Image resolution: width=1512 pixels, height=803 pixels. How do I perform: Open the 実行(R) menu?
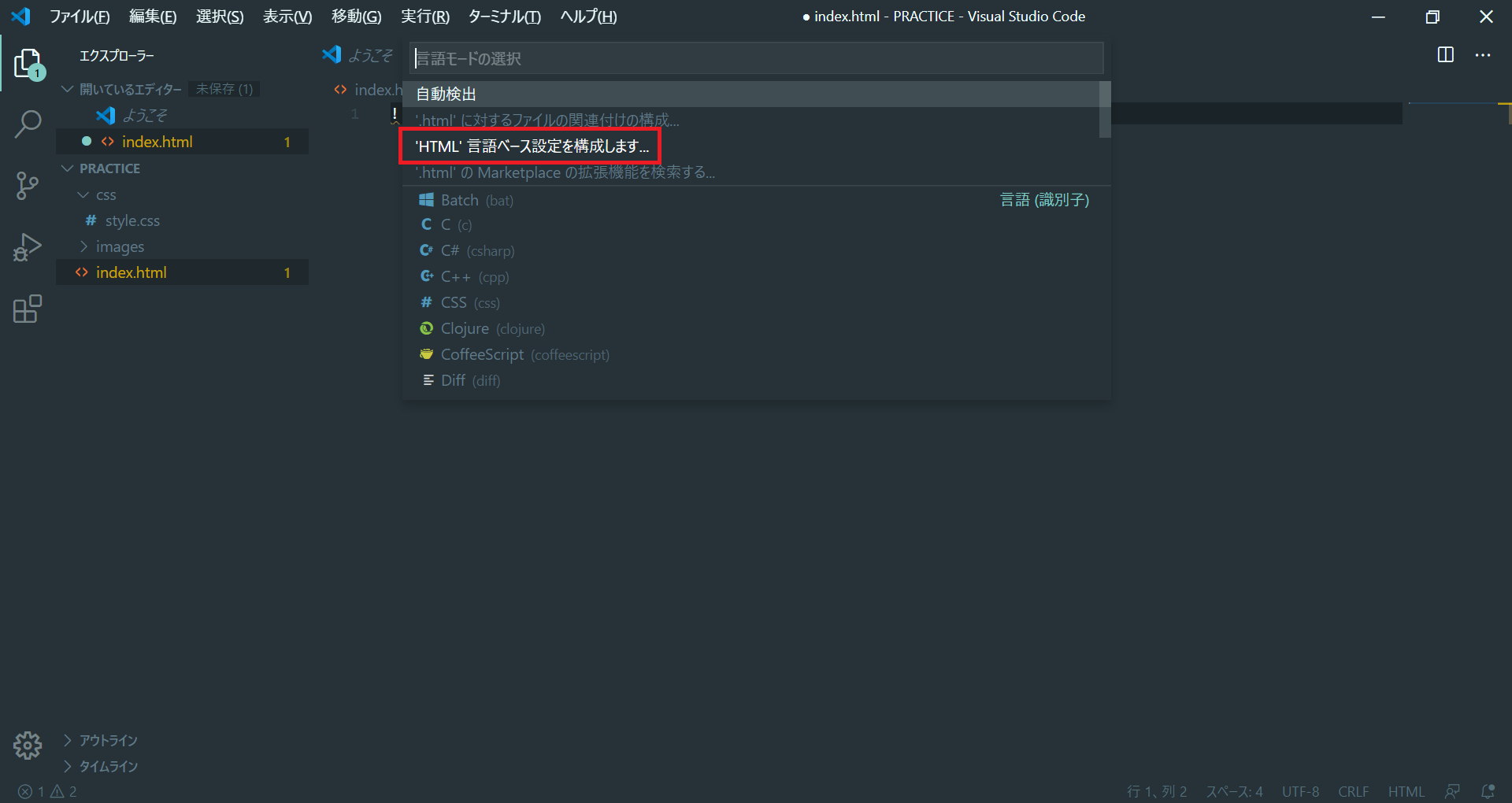click(424, 17)
